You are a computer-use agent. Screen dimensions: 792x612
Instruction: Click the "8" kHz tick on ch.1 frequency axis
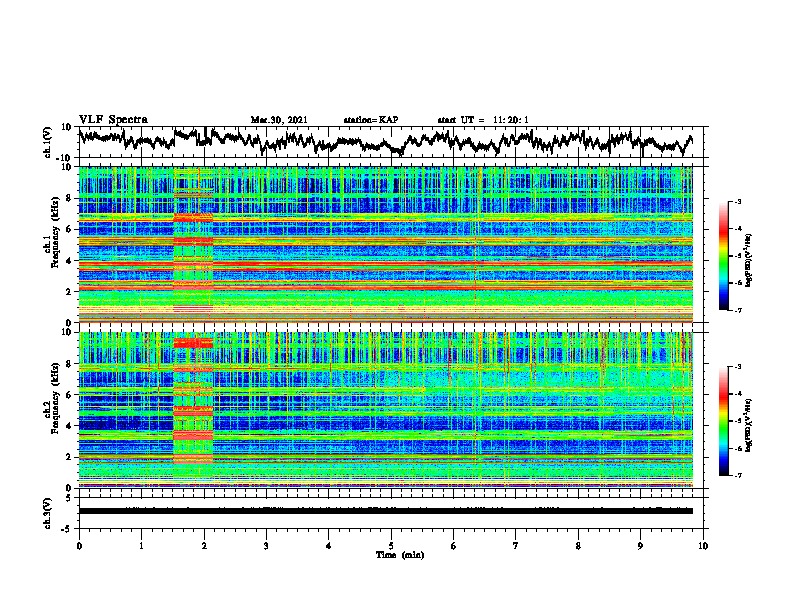[70, 198]
